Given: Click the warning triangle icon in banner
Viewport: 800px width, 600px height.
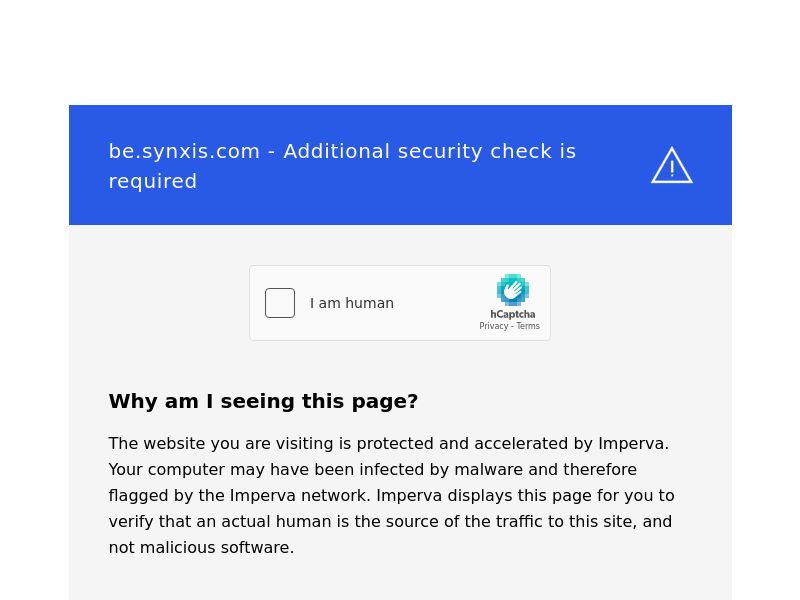Looking at the screenshot, I should click(x=672, y=166).
